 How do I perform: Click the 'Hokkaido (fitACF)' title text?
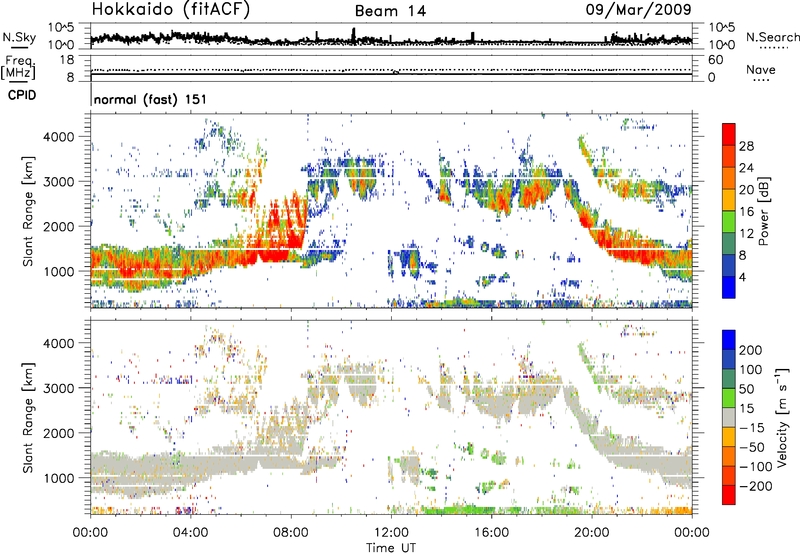(x=171, y=10)
